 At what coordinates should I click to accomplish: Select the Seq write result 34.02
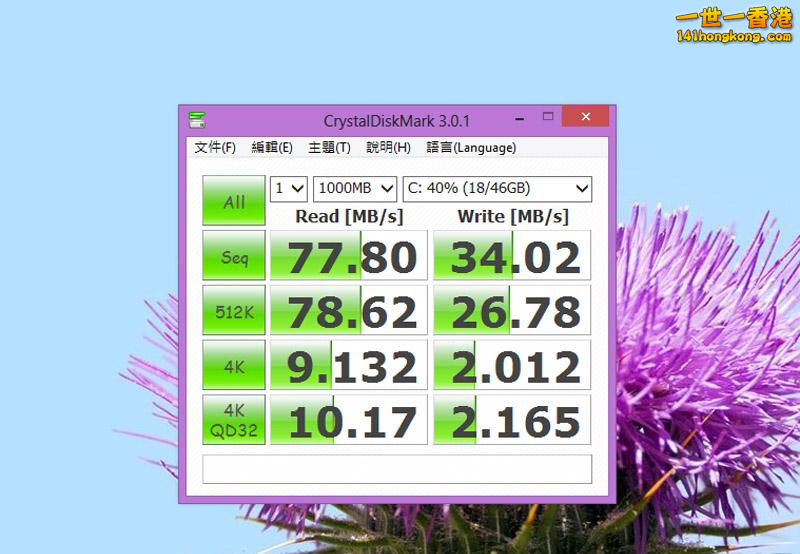click(x=513, y=256)
